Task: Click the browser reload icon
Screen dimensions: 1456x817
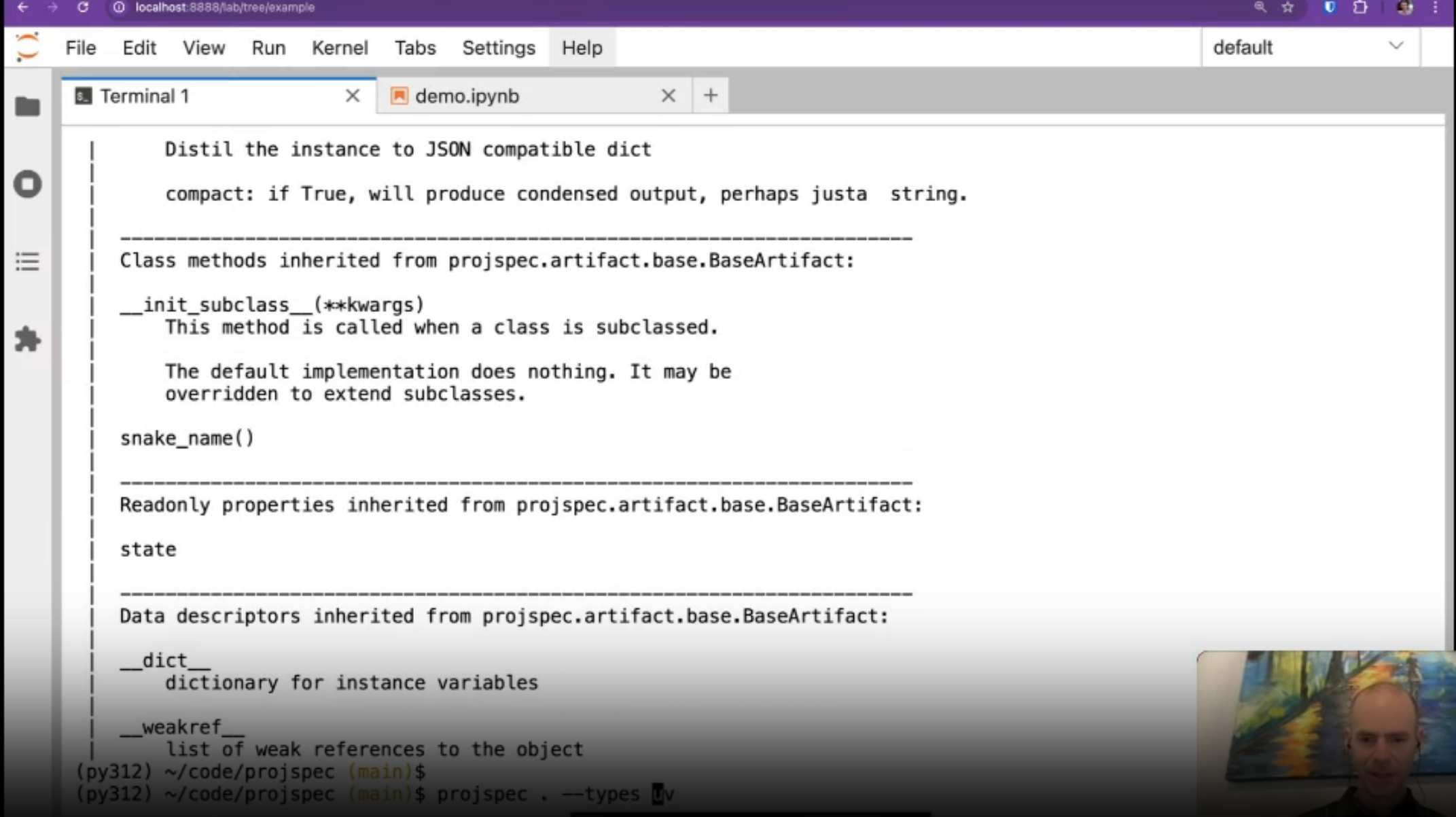Action: (x=83, y=7)
